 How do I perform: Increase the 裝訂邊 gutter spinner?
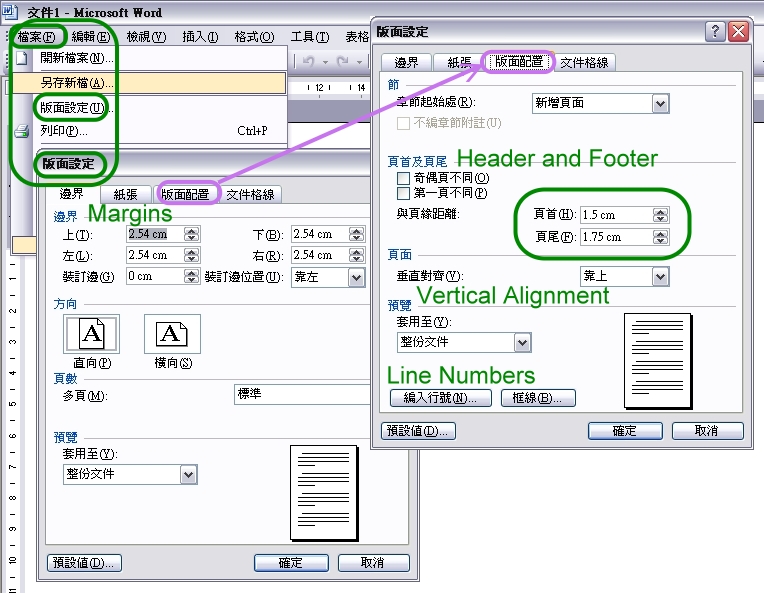[x=191, y=273]
